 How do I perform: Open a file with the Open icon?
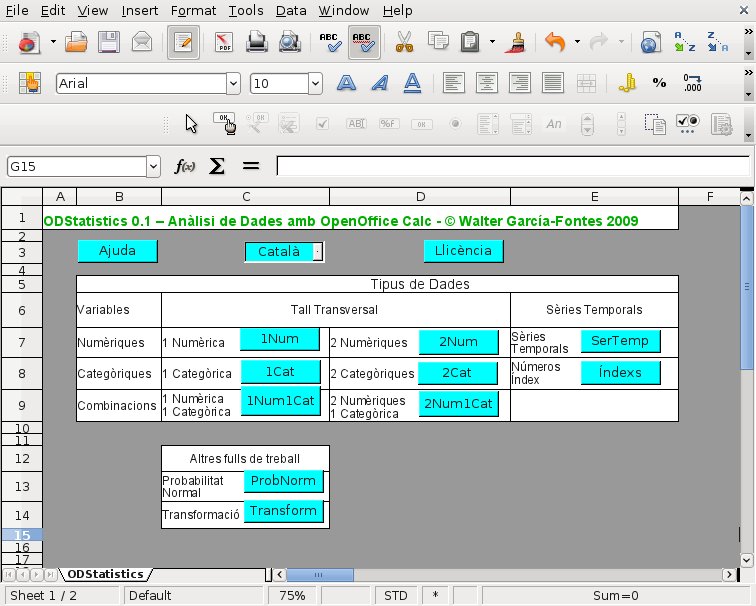coord(77,42)
